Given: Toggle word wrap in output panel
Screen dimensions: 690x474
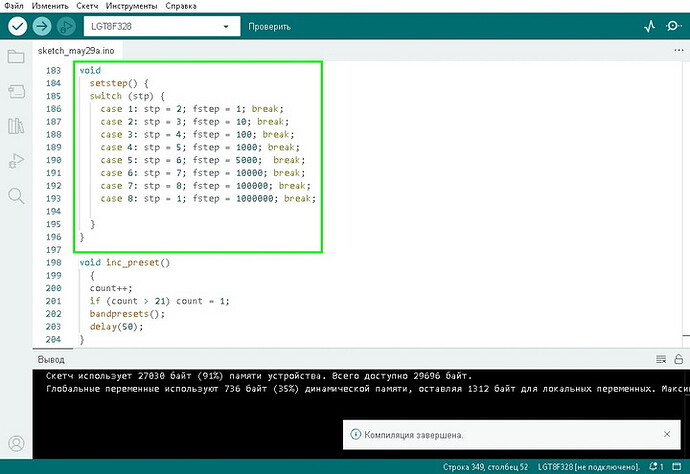Looking at the screenshot, I should click(x=661, y=359).
